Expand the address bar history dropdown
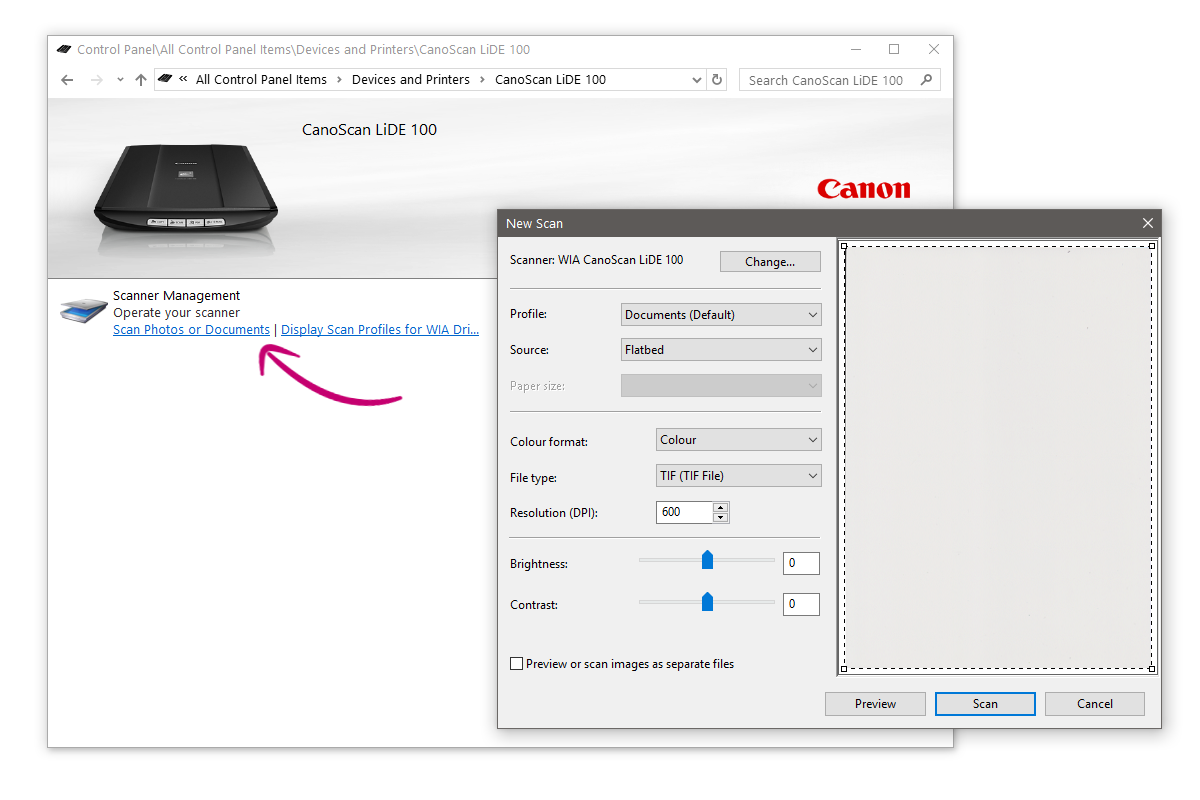Viewport: 1200px width, 800px height. pyautogui.click(x=697, y=80)
